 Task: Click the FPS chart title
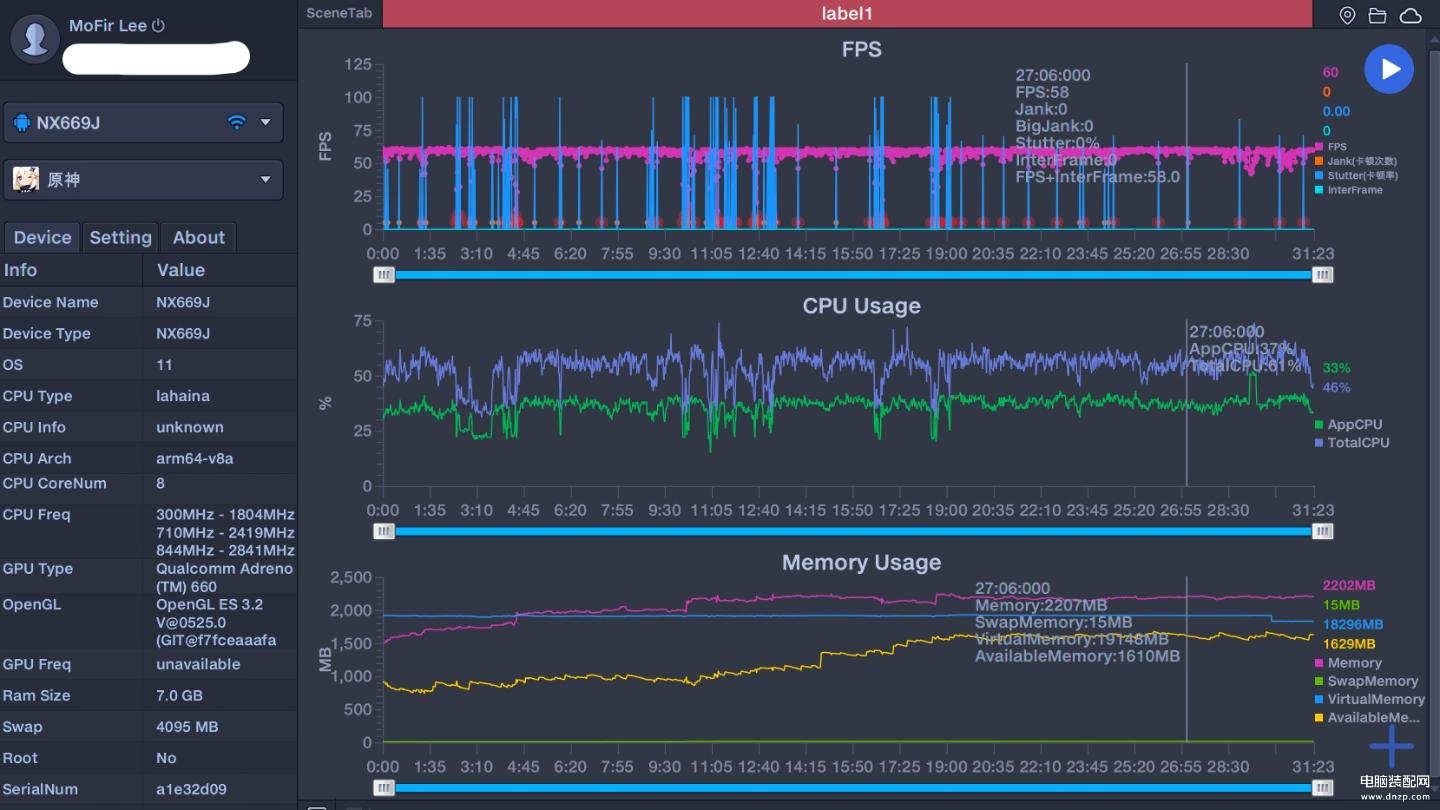(861, 49)
